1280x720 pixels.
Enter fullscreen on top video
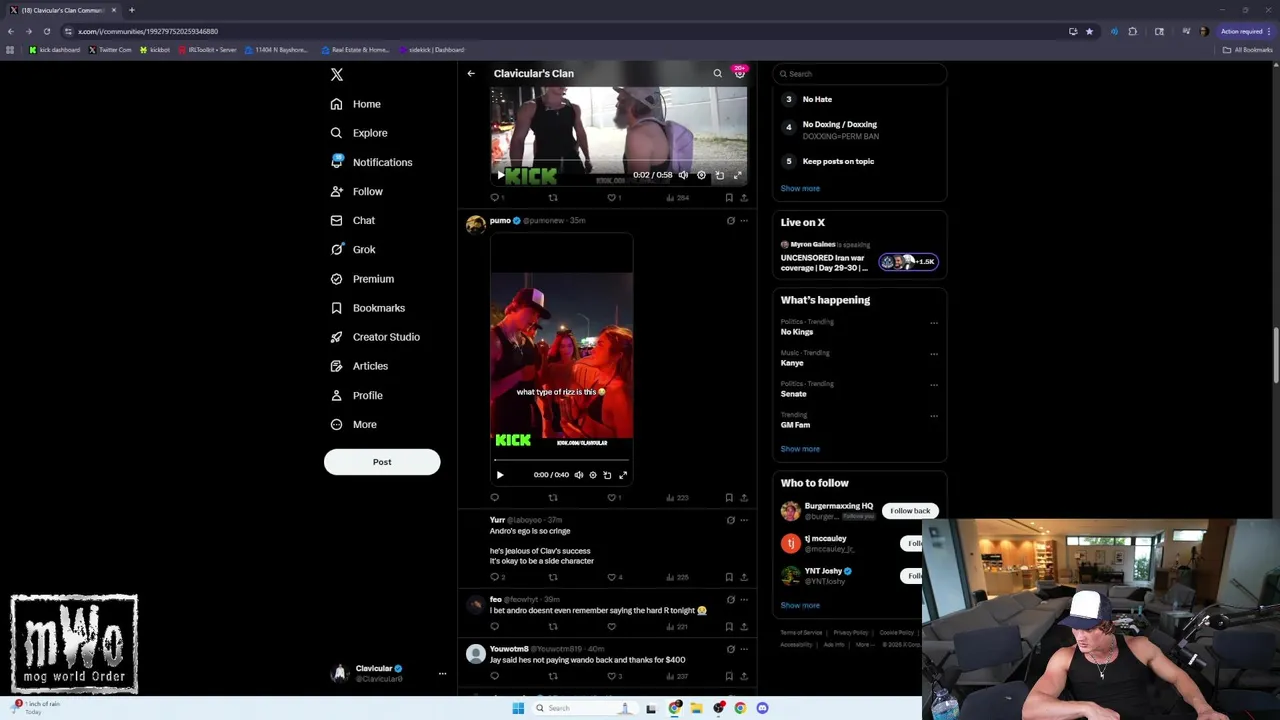(x=738, y=175)
